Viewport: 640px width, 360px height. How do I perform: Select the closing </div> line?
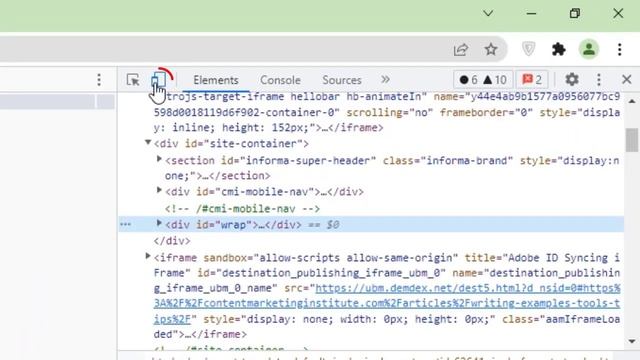(172, 241)
